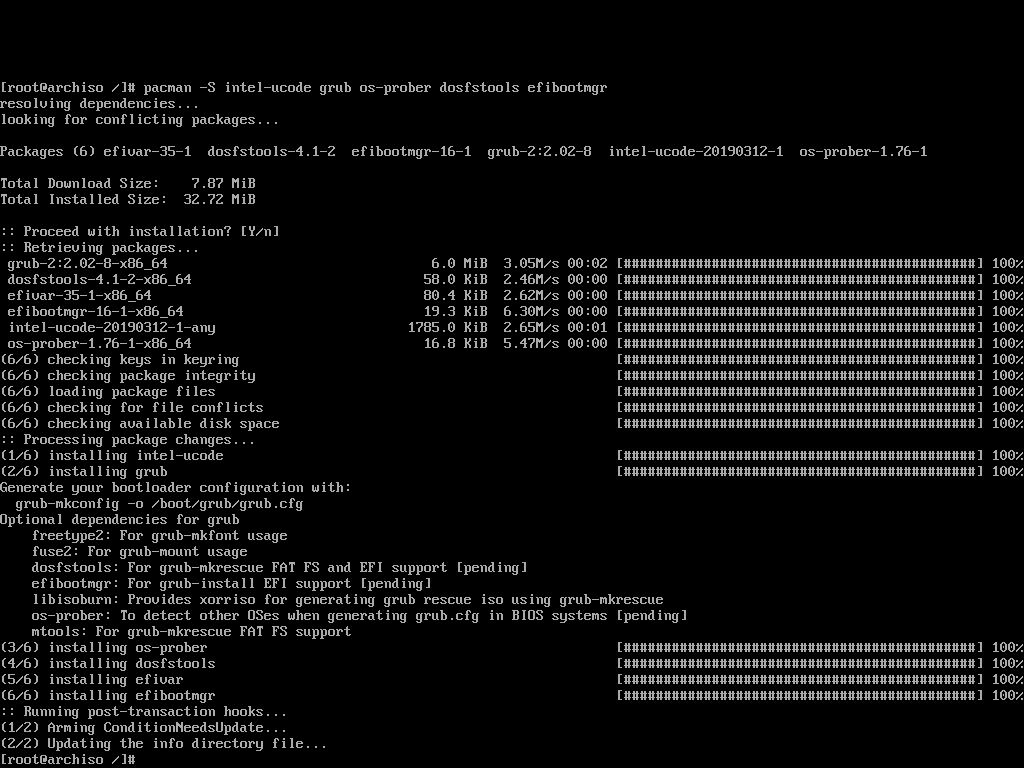Click os-prober-1.76-1-x86_64 download row name
1024x768 pixels.
coord(99,344)
